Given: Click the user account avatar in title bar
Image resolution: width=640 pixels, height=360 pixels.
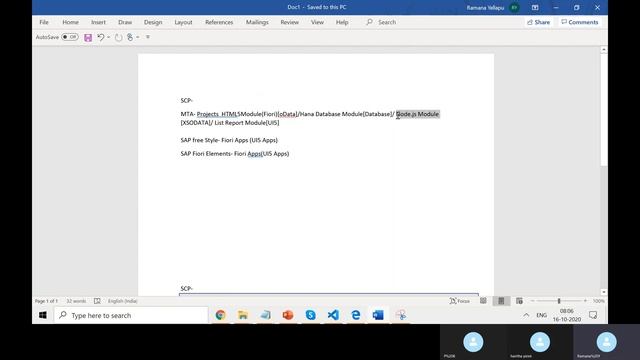Looking at the screenshot, I should 514,7.
